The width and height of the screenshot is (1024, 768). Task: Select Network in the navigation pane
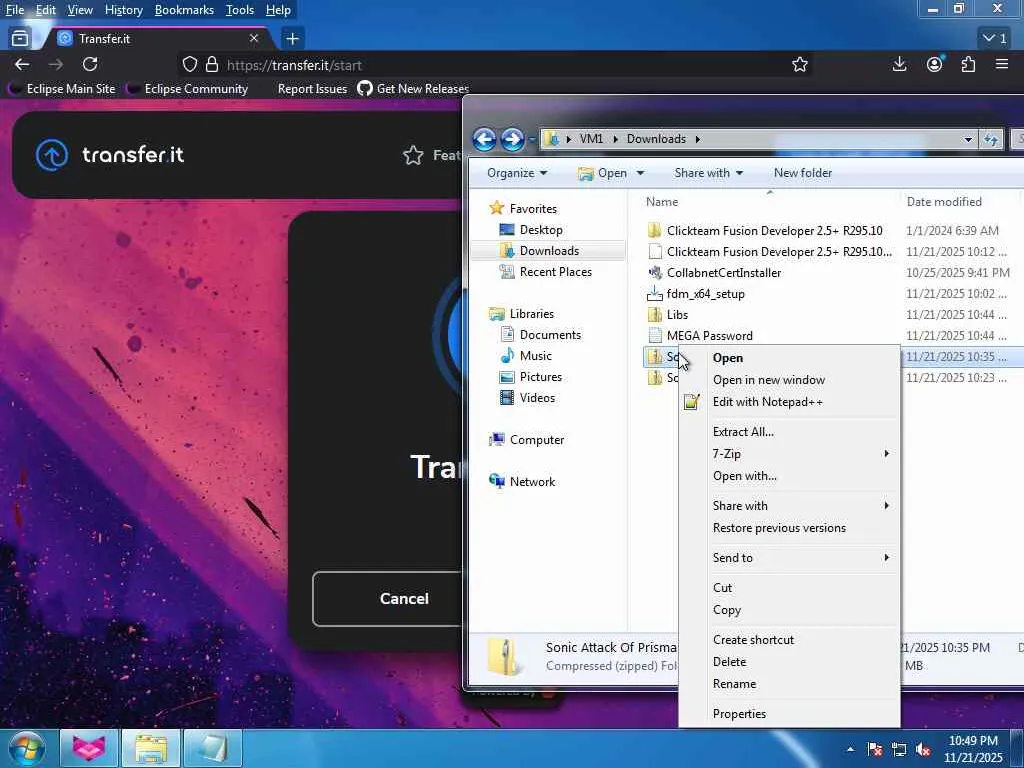tap(532, 482)
